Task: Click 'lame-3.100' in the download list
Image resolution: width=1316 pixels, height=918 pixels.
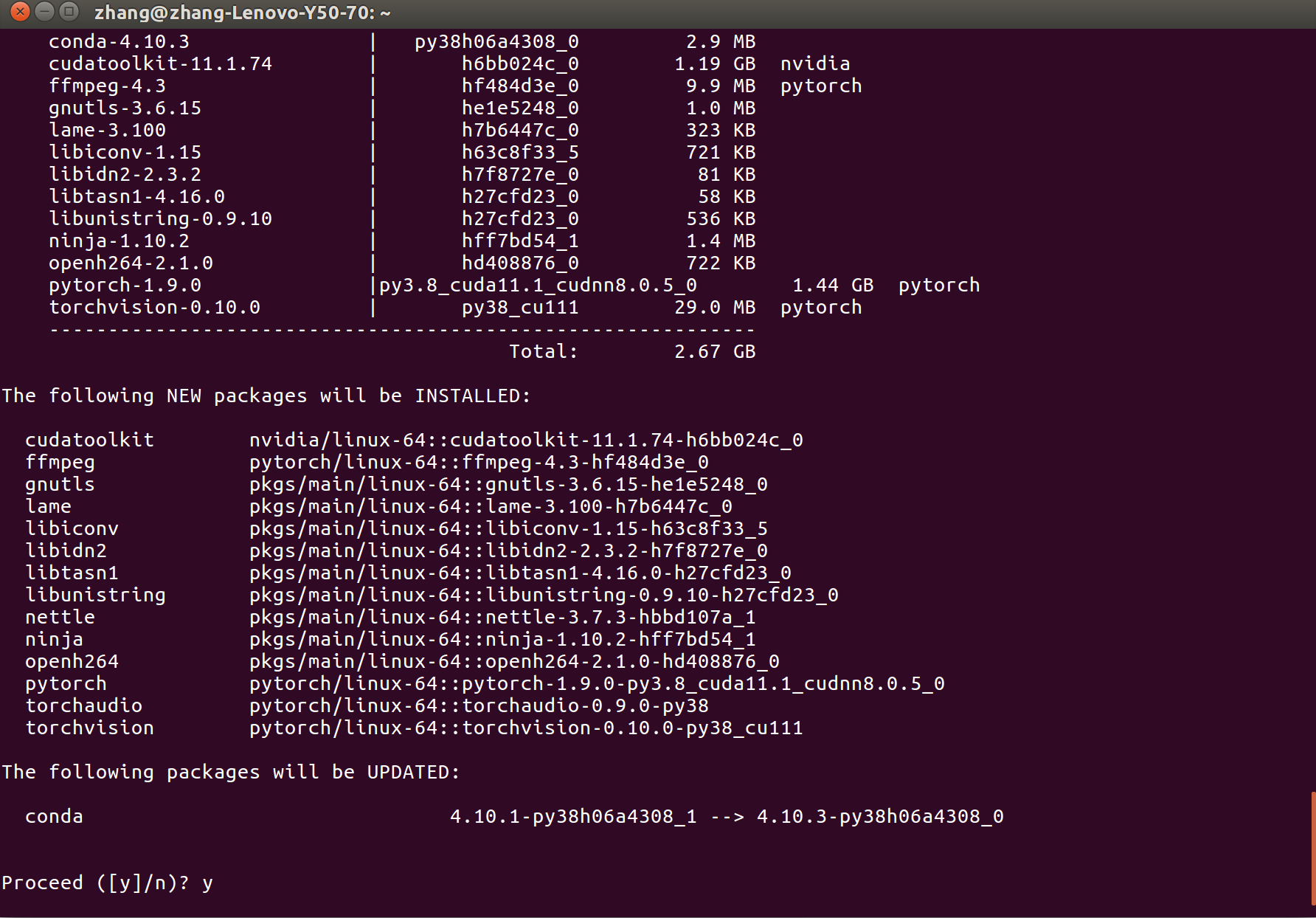Action: pos(107,131)
